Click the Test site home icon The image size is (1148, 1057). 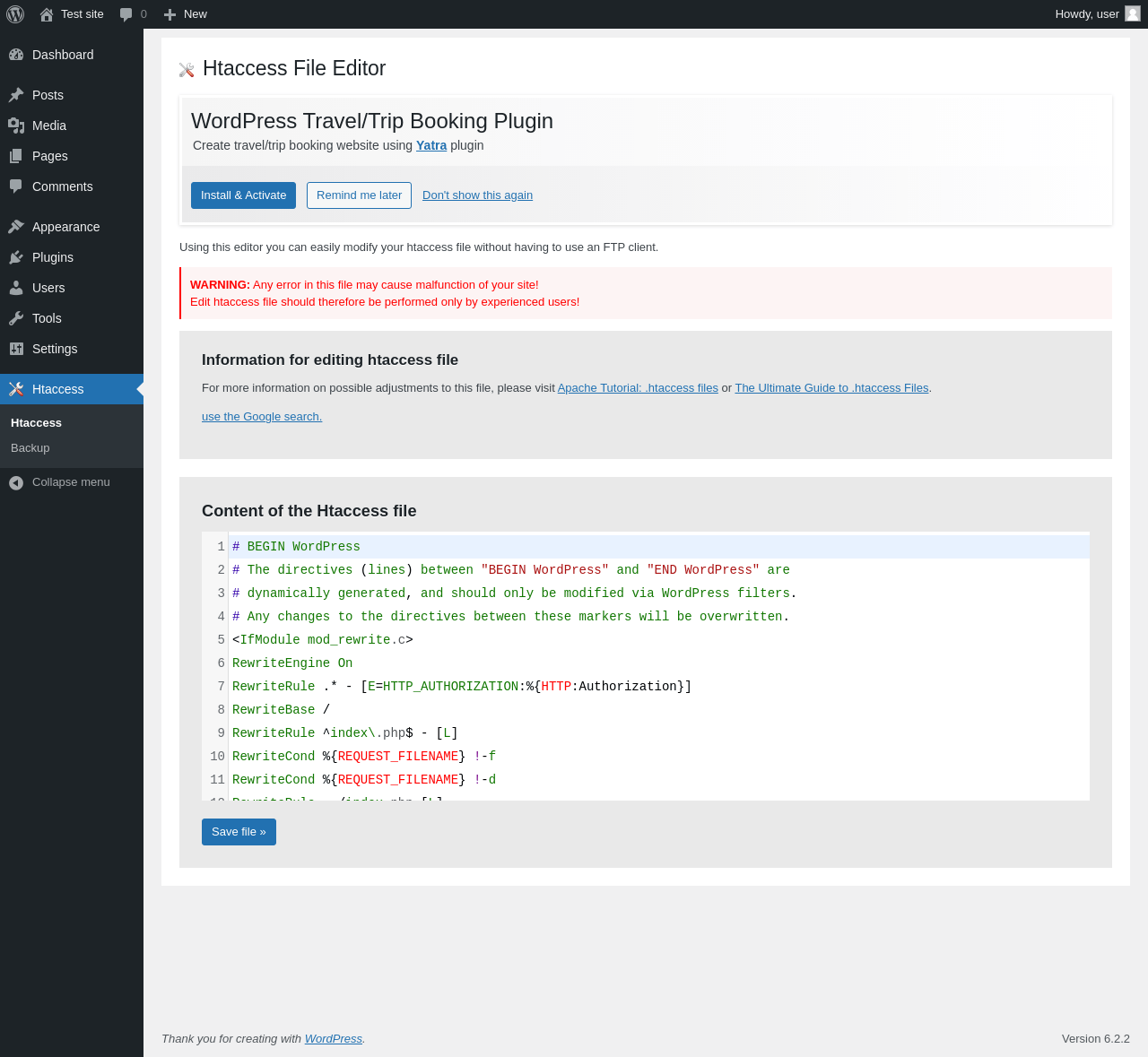[47, 14]
